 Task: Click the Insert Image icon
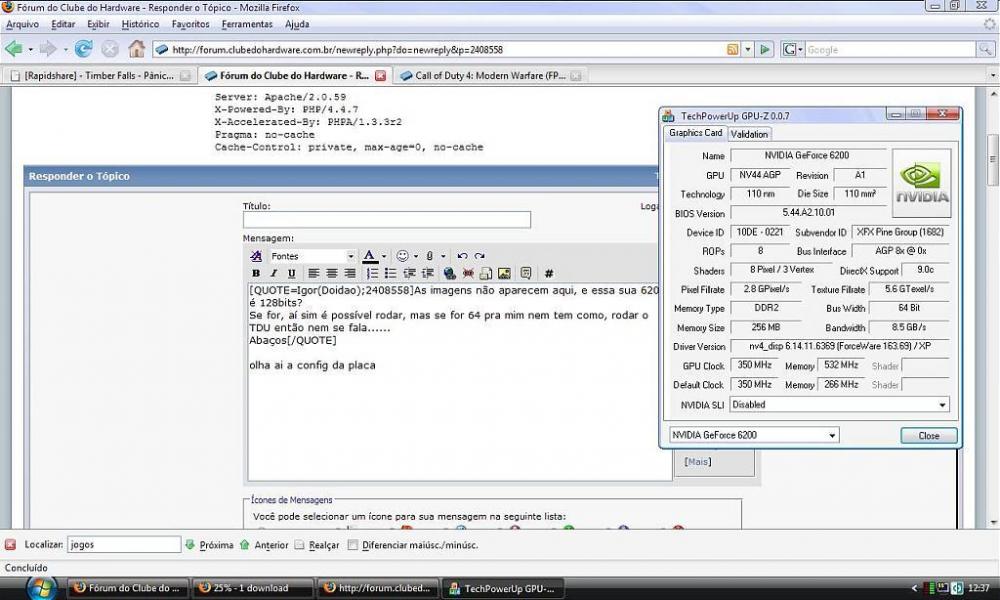(504, 273)
